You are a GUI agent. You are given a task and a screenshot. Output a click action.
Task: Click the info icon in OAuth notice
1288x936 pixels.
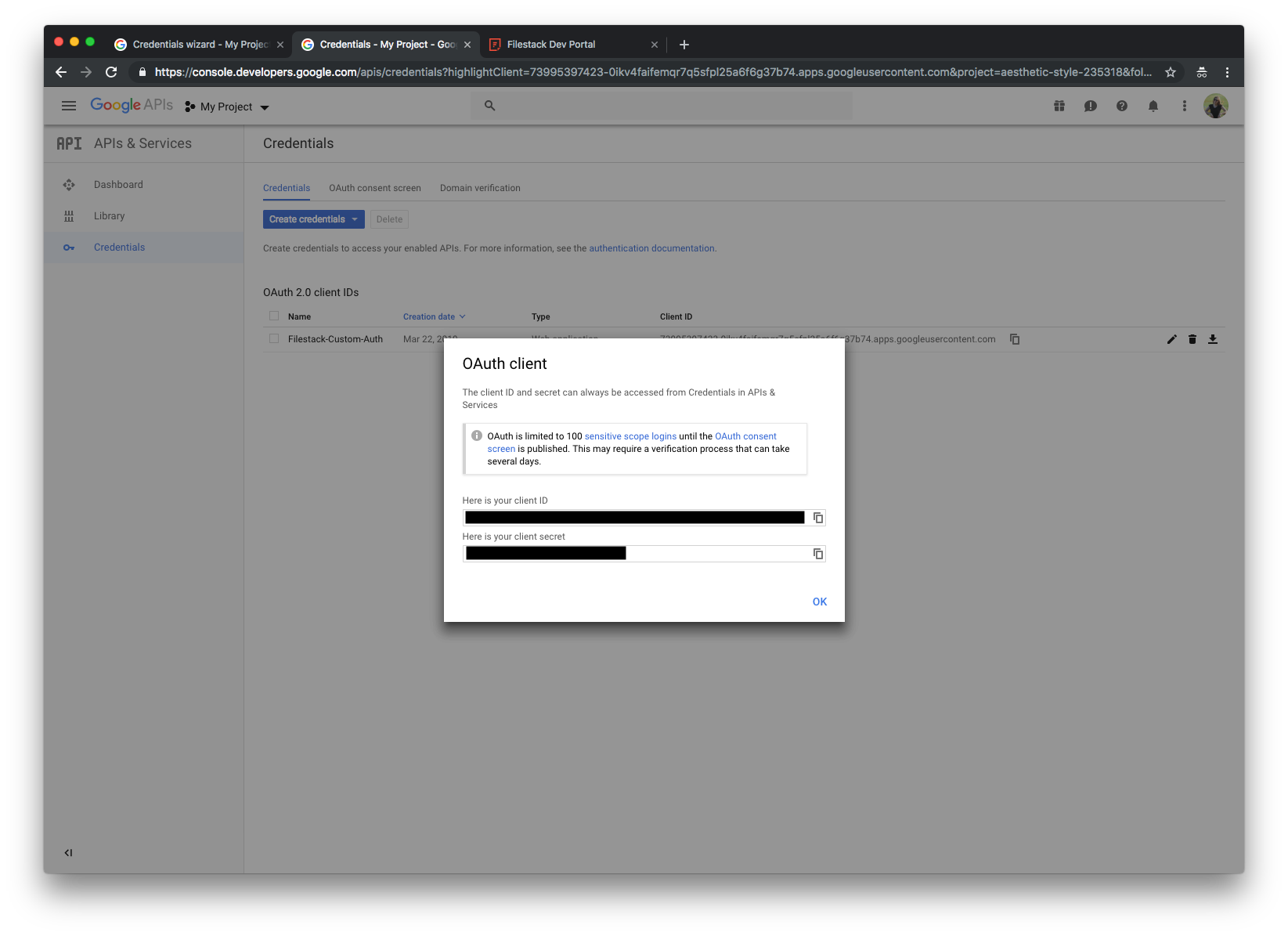pos(477,435)
